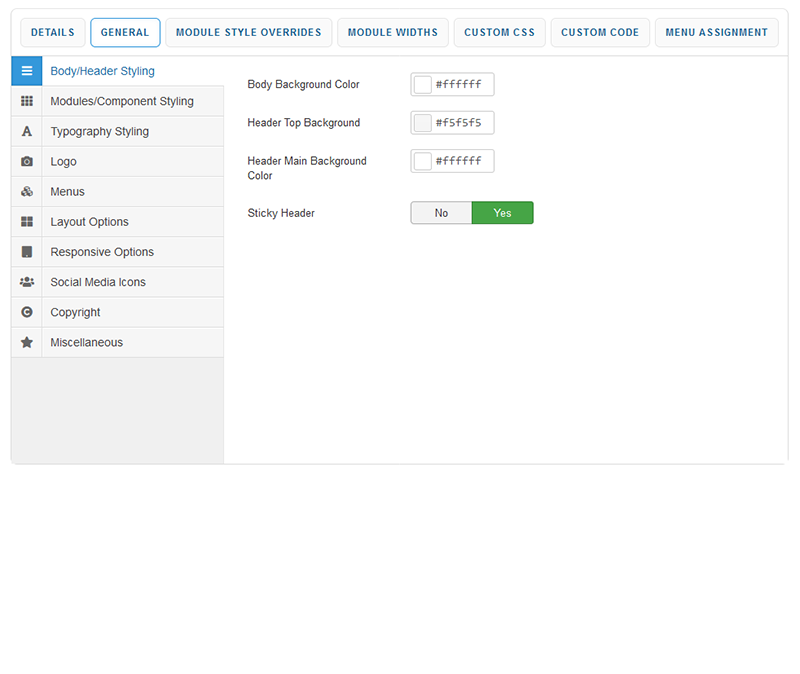
Task: Switch to the Details tab
Action: coord(52,32)
